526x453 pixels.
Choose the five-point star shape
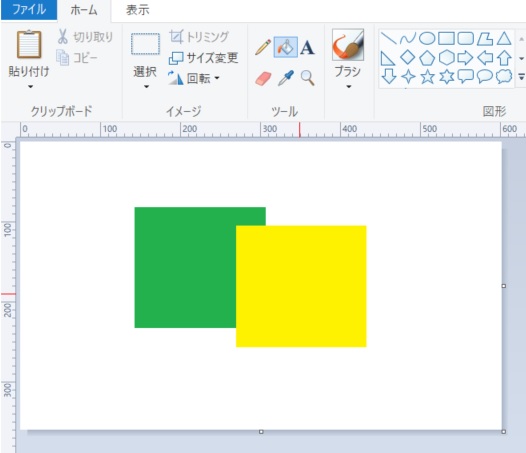point(427,77)
